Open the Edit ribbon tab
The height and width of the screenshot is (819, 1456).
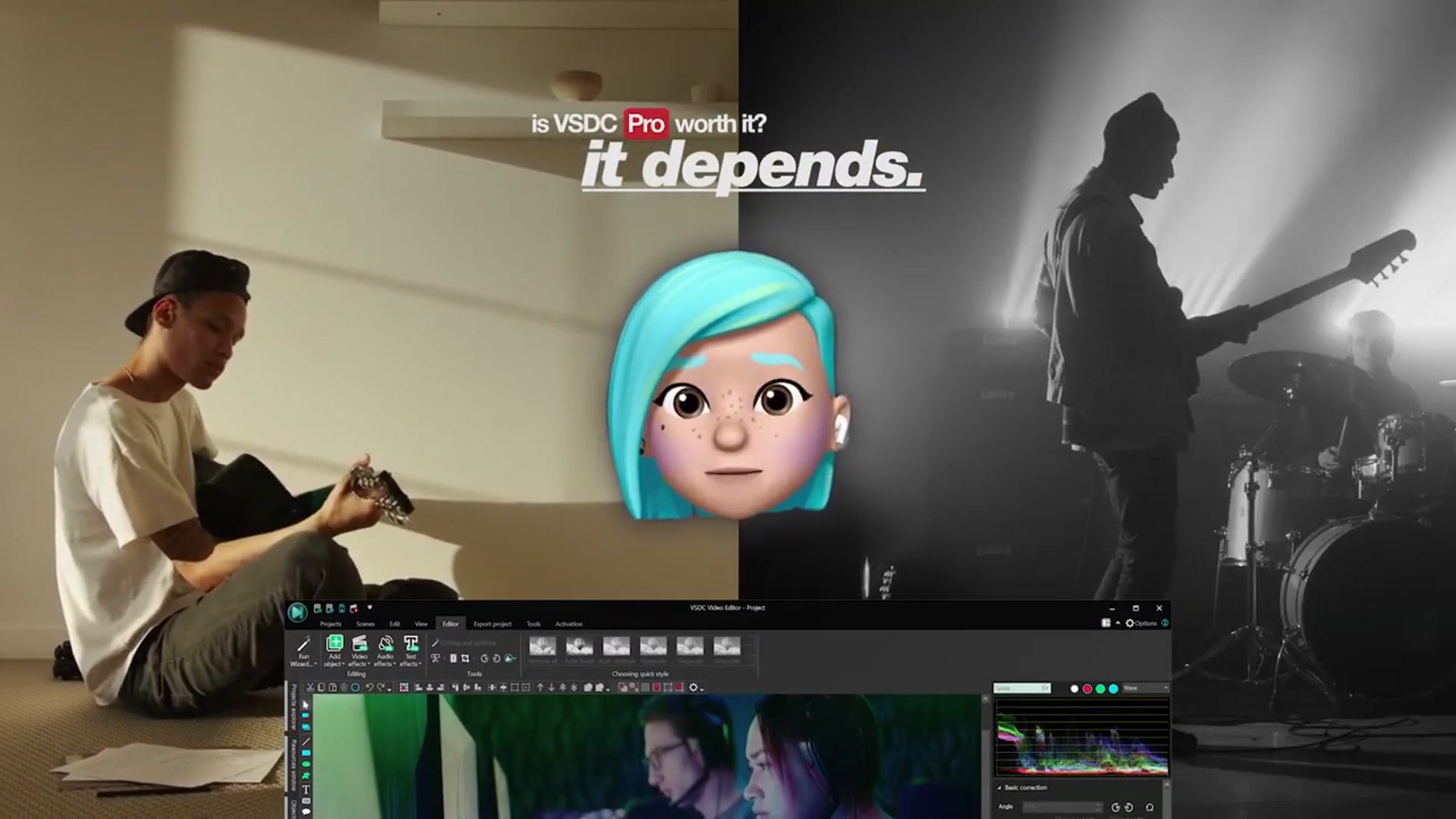pyautogui.click(x=395, y=624)
